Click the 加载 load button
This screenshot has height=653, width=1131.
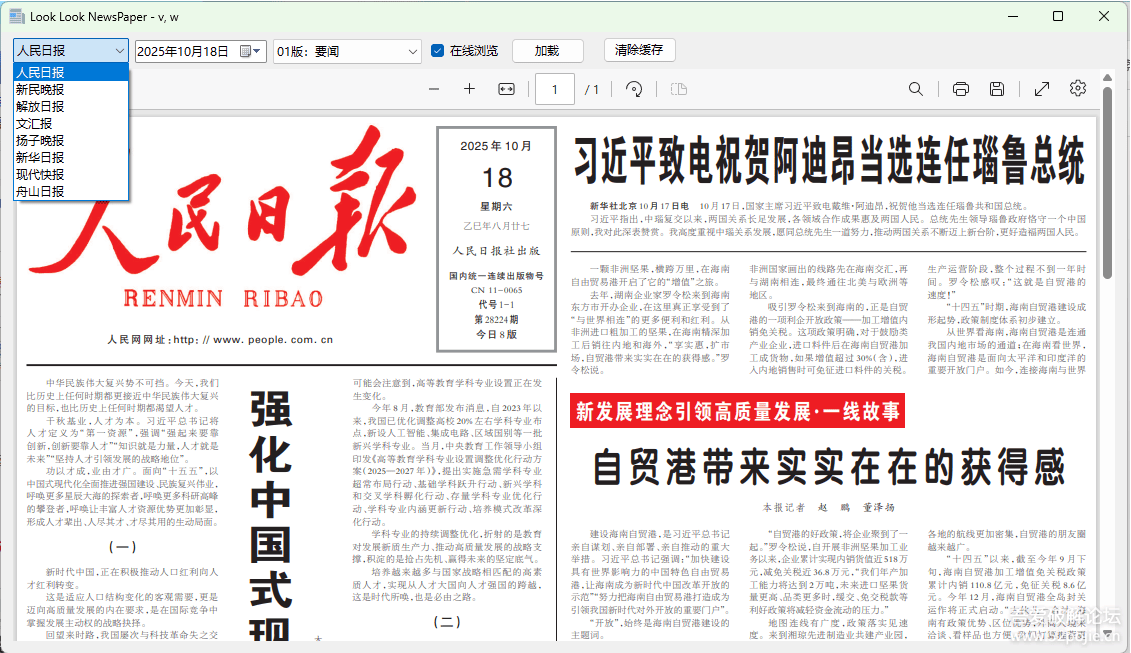coord(547,51)
